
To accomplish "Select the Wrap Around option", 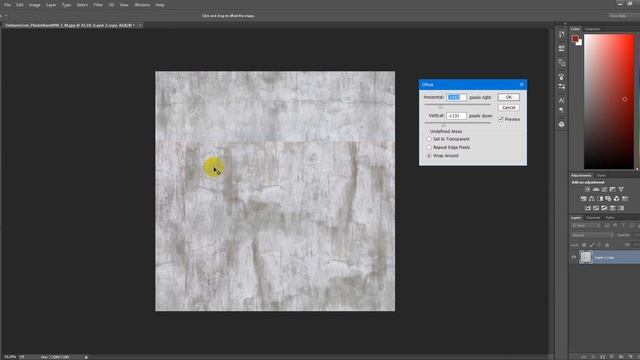I will pyautogui.click(x=429, y=156).
